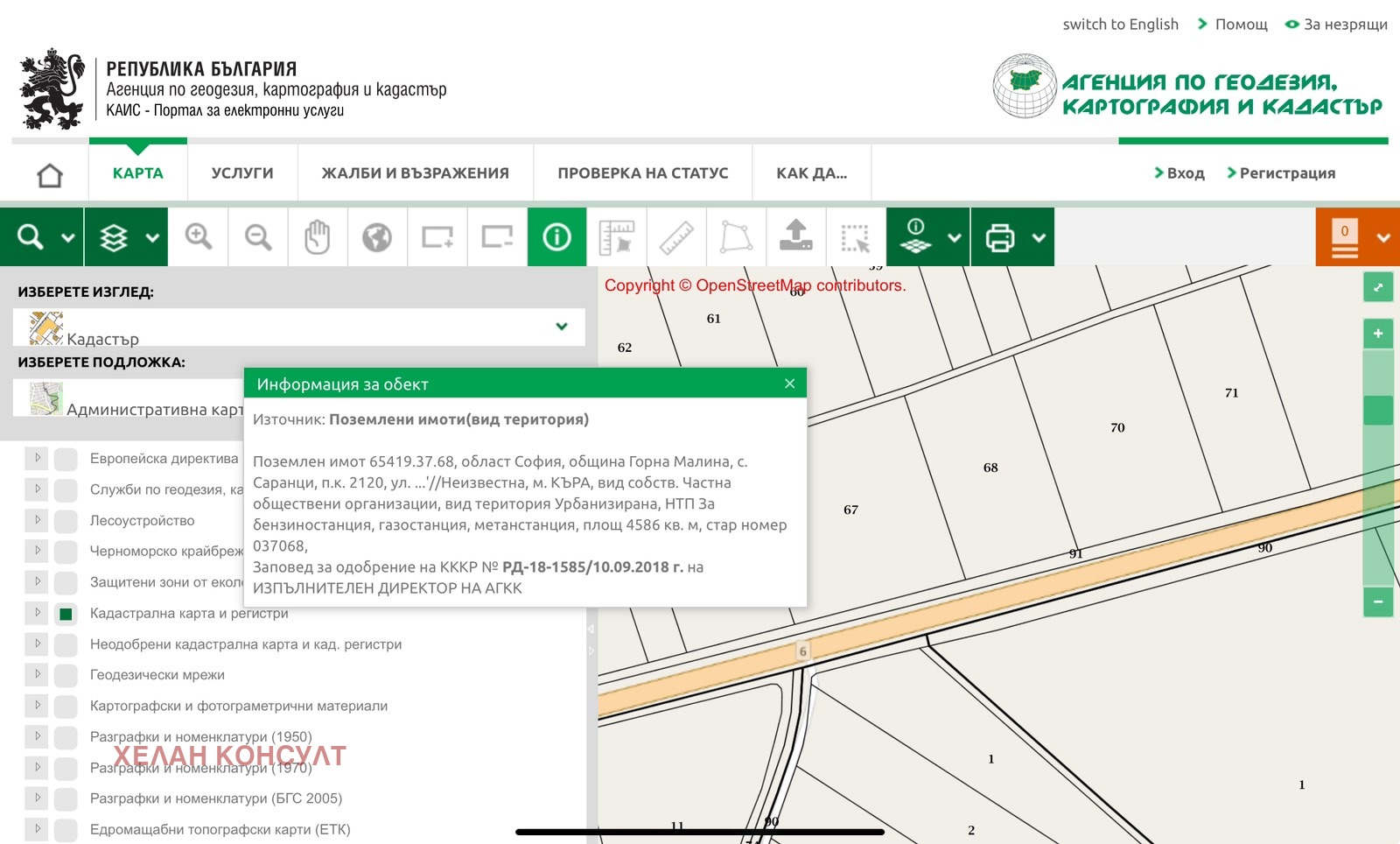The image size is (1400, 844).
Task: Click the switch to English link
Action: (x=1120, y=25)
